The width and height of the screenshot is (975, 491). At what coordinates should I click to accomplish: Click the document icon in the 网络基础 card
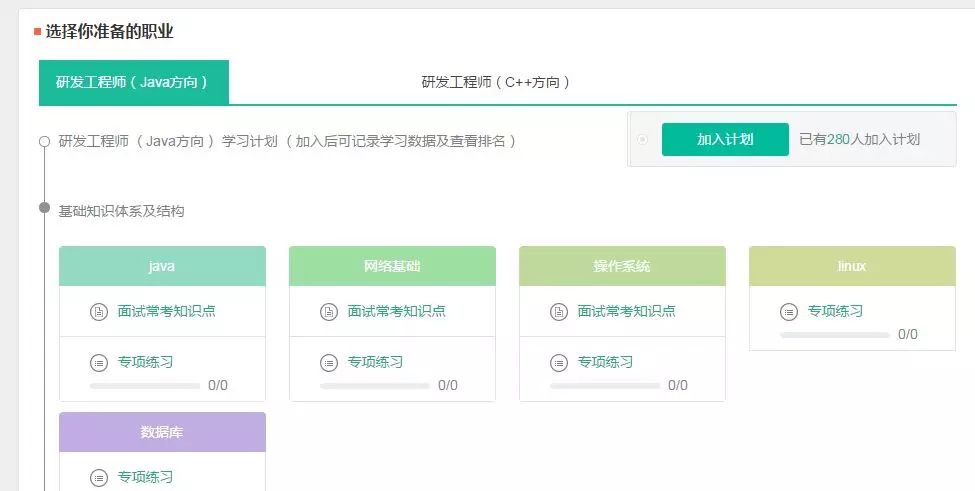329,311
